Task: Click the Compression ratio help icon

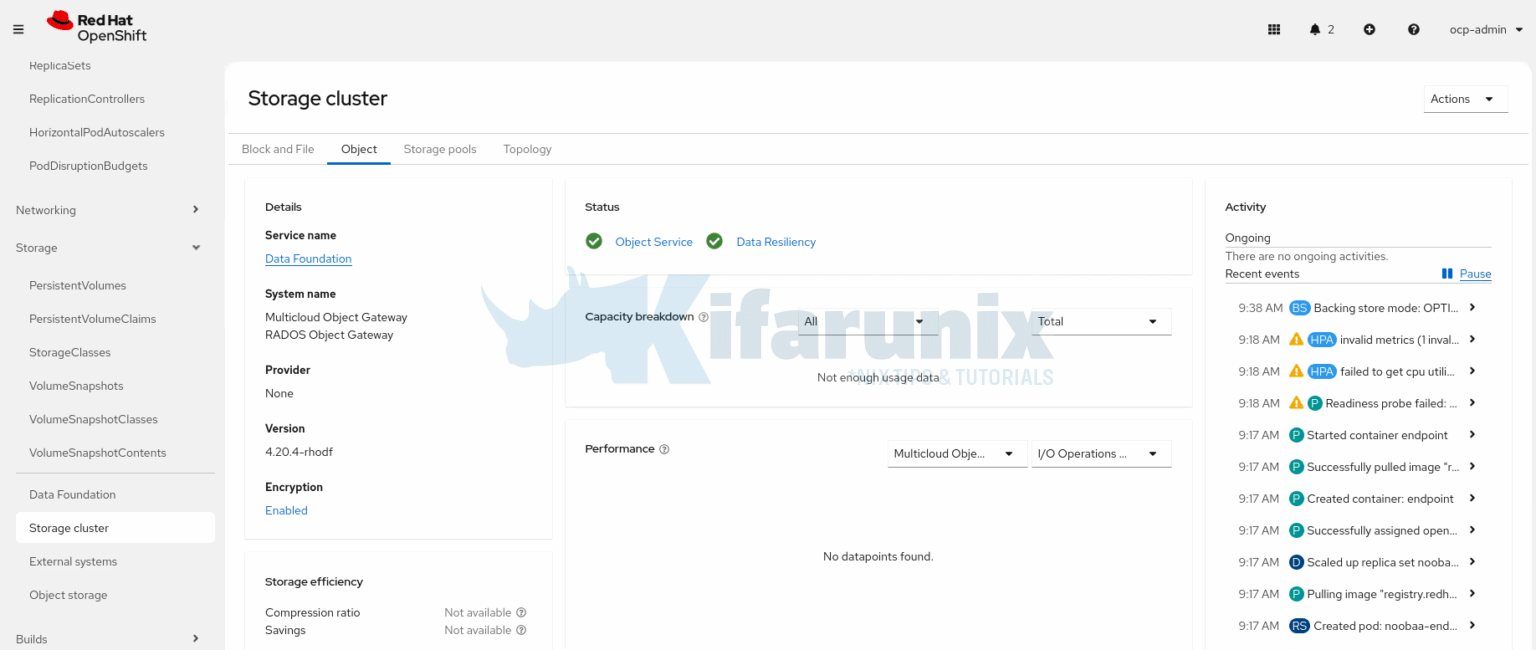Action: [x=521, y=612]
